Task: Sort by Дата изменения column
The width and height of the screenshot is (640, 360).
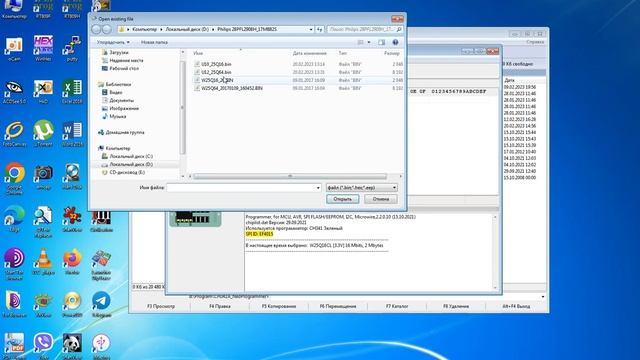Action: [x=309, y=53]
